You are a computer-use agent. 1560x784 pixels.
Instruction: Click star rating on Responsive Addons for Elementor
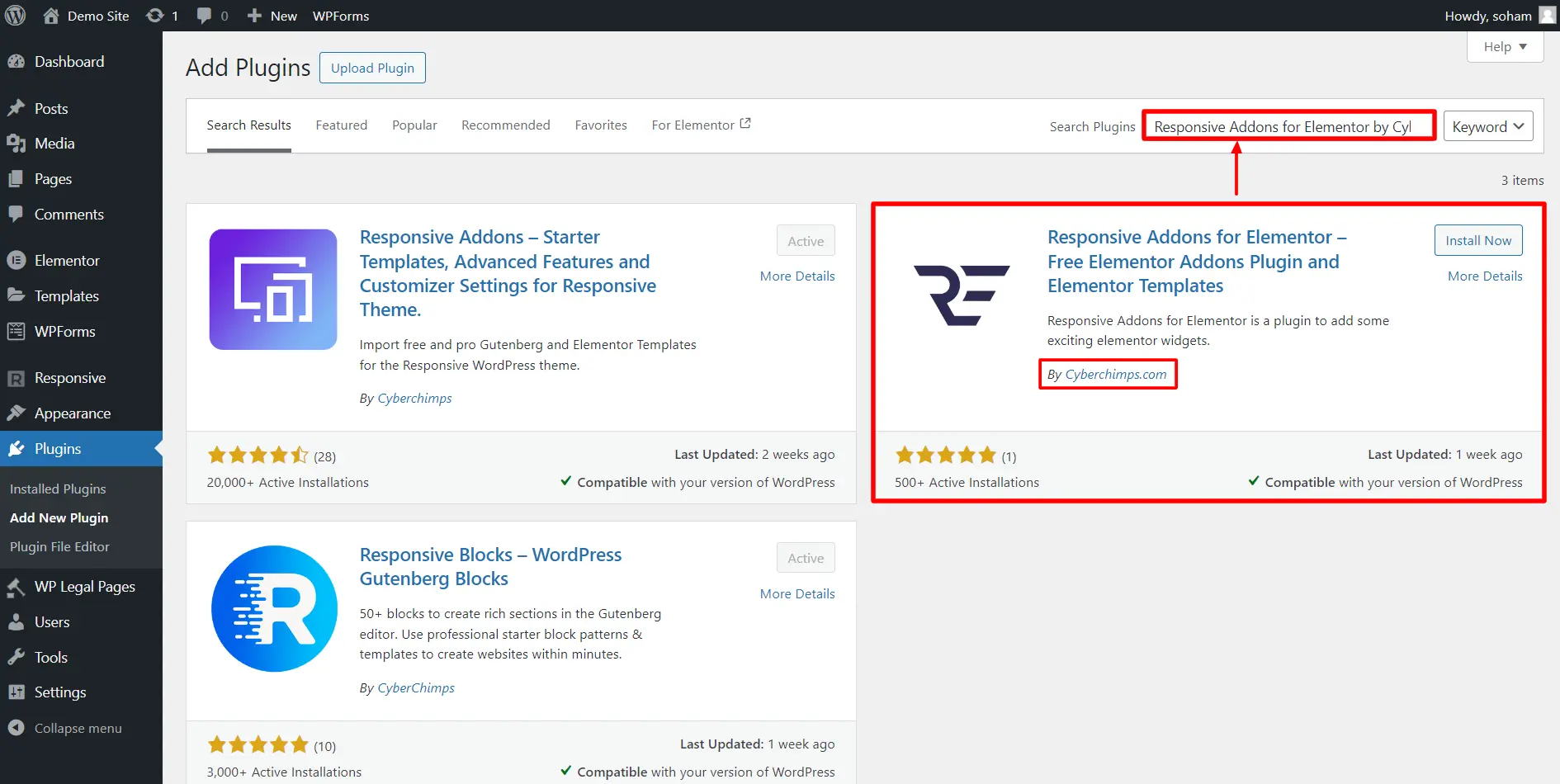(946, 455)
